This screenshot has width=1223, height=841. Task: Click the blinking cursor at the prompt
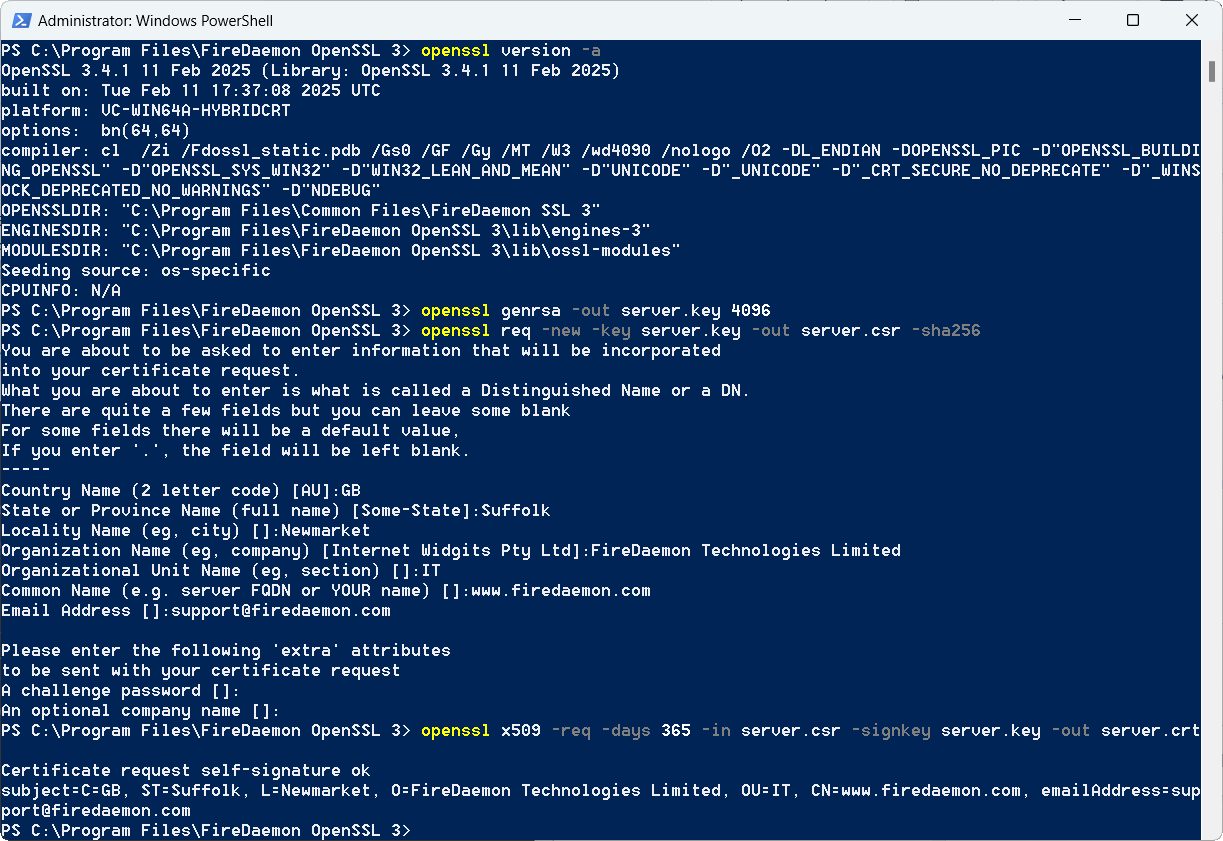(418, 830)
